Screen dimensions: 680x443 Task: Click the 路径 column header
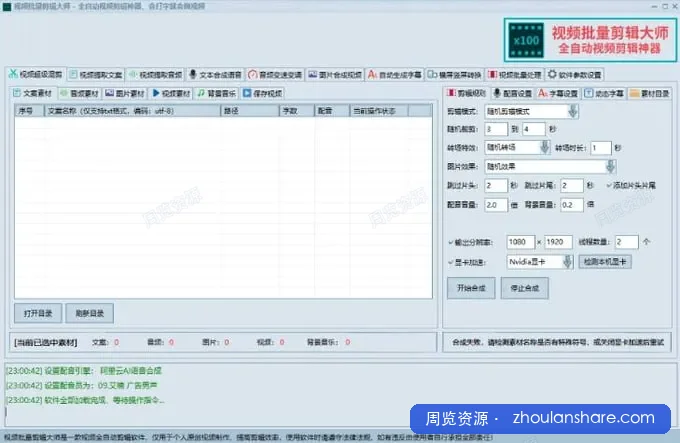tap(250, 111)
